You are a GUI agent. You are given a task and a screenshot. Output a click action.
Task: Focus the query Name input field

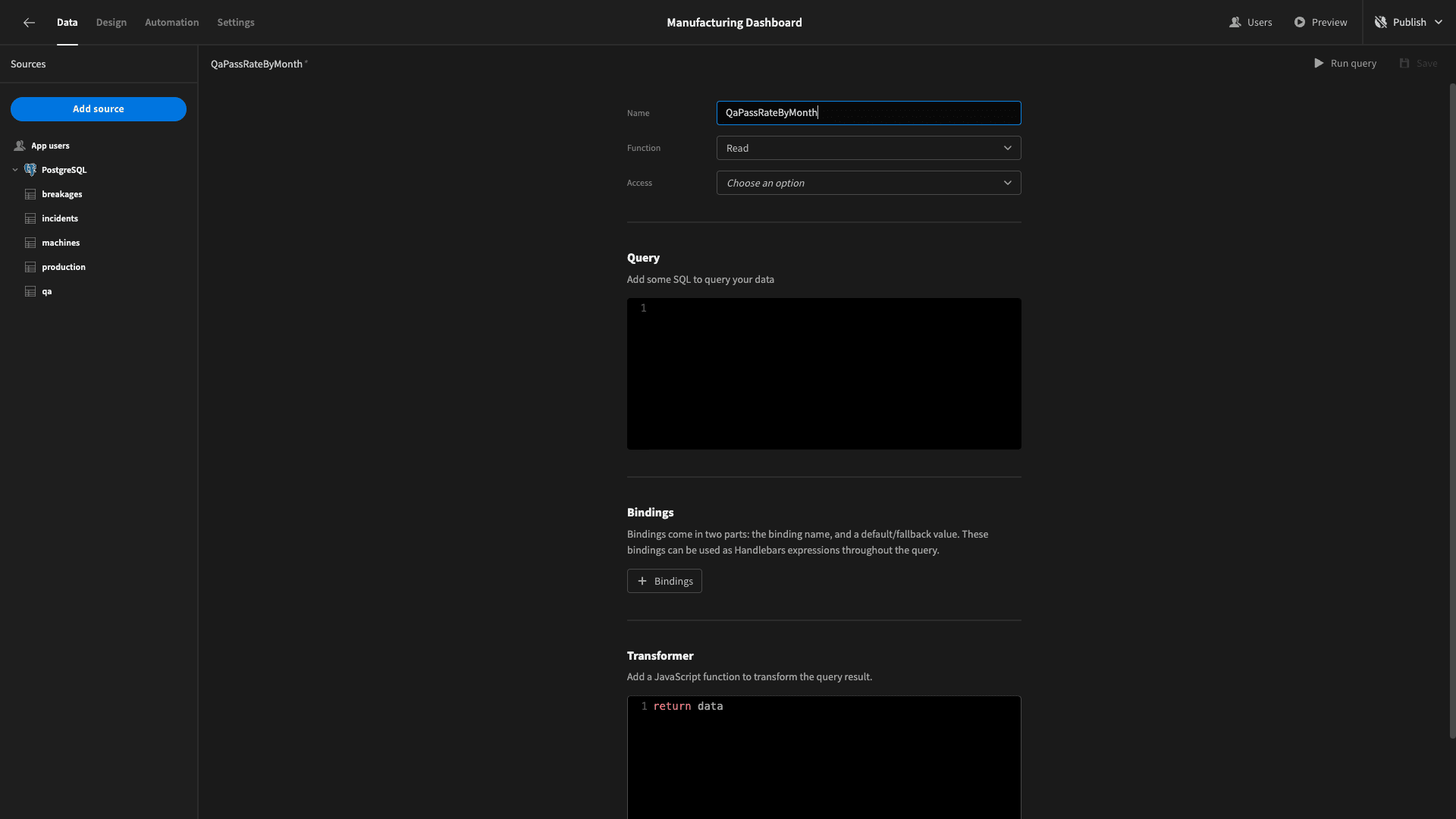click(868, 113)
